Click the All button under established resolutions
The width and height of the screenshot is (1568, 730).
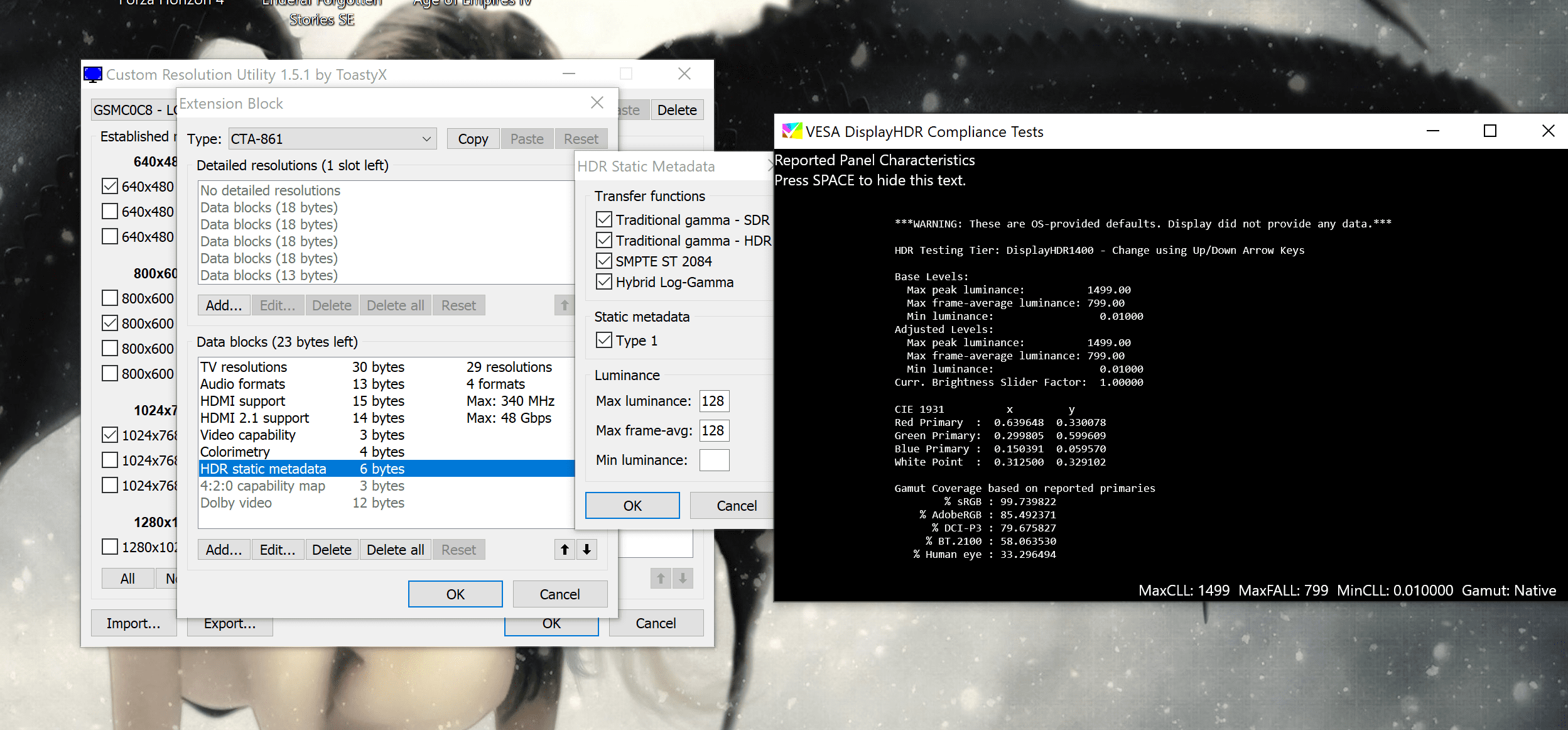(127, 579)
